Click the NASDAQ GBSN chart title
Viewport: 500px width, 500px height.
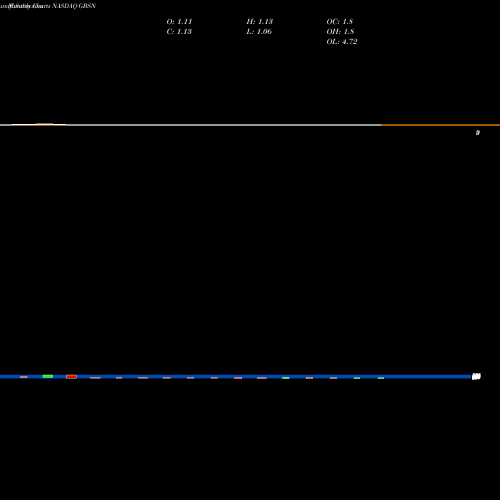pos(74,6)
